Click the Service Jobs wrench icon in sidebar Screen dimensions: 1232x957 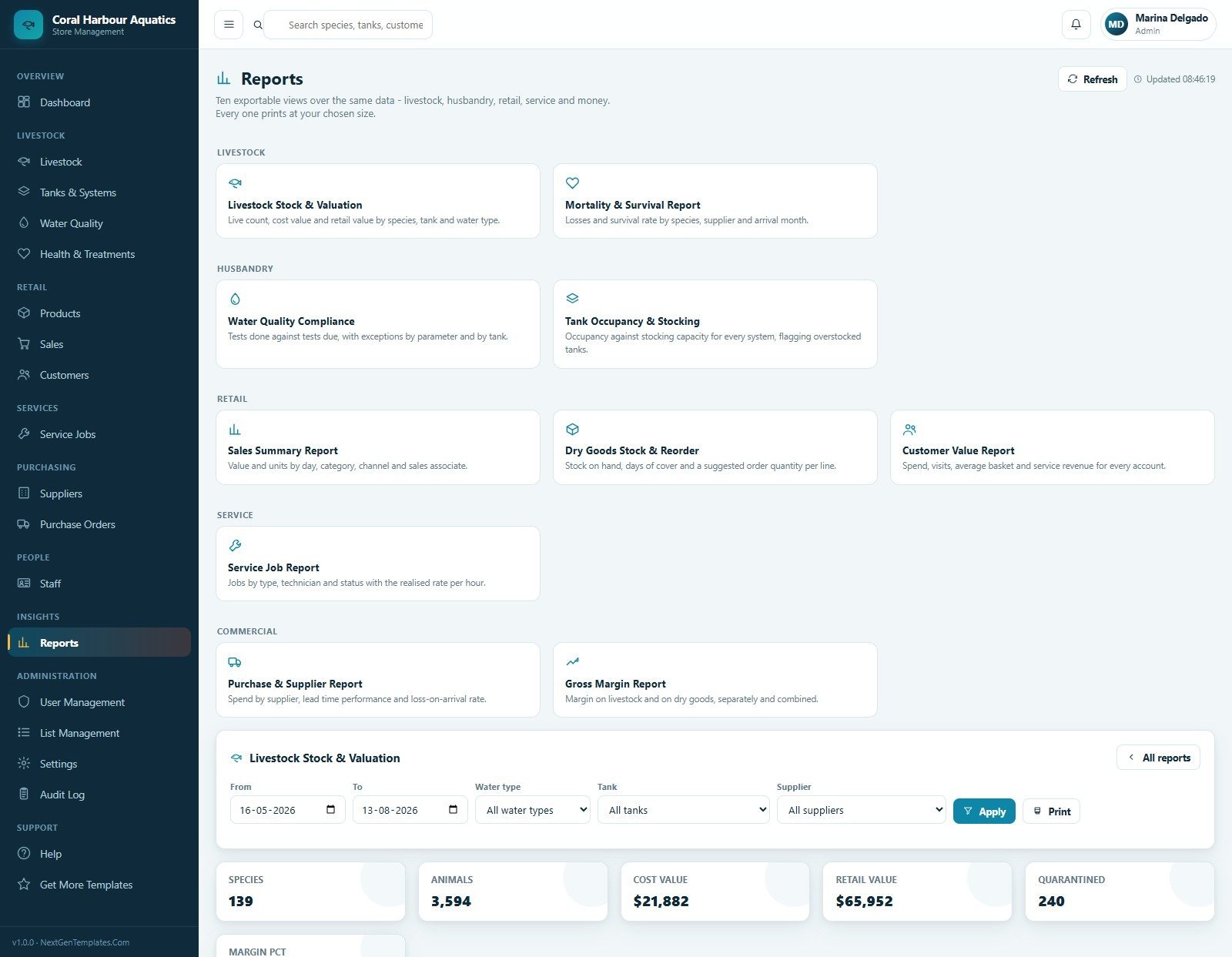tap(24, 433)
